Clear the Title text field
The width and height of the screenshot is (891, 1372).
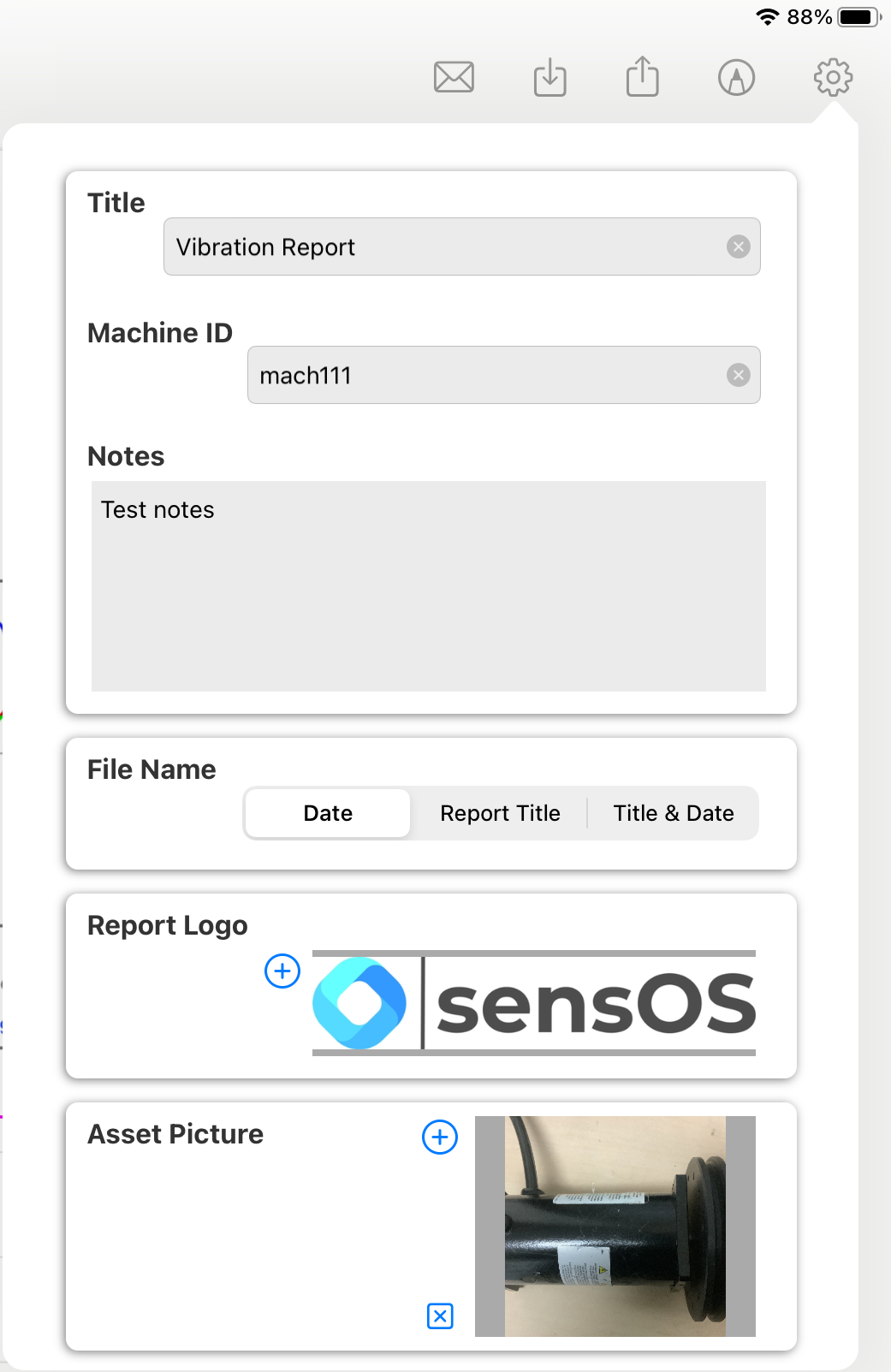pyautogui.click(x=739, y=246)
